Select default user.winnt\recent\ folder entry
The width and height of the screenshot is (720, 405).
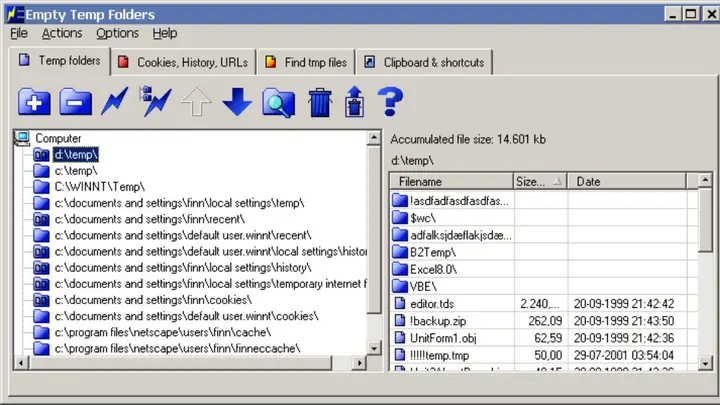[183, 235]
